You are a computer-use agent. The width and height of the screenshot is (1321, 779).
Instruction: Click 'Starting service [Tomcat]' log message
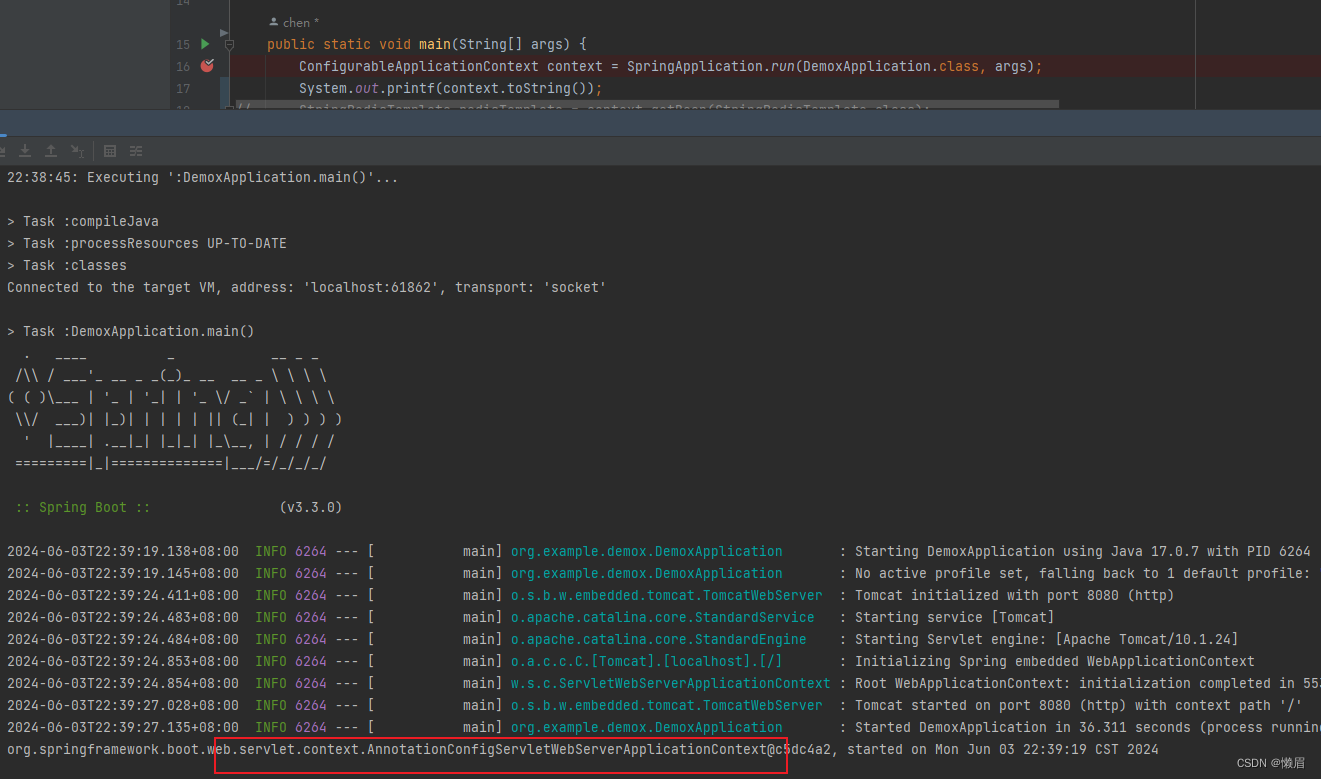[x=955, y=617]
